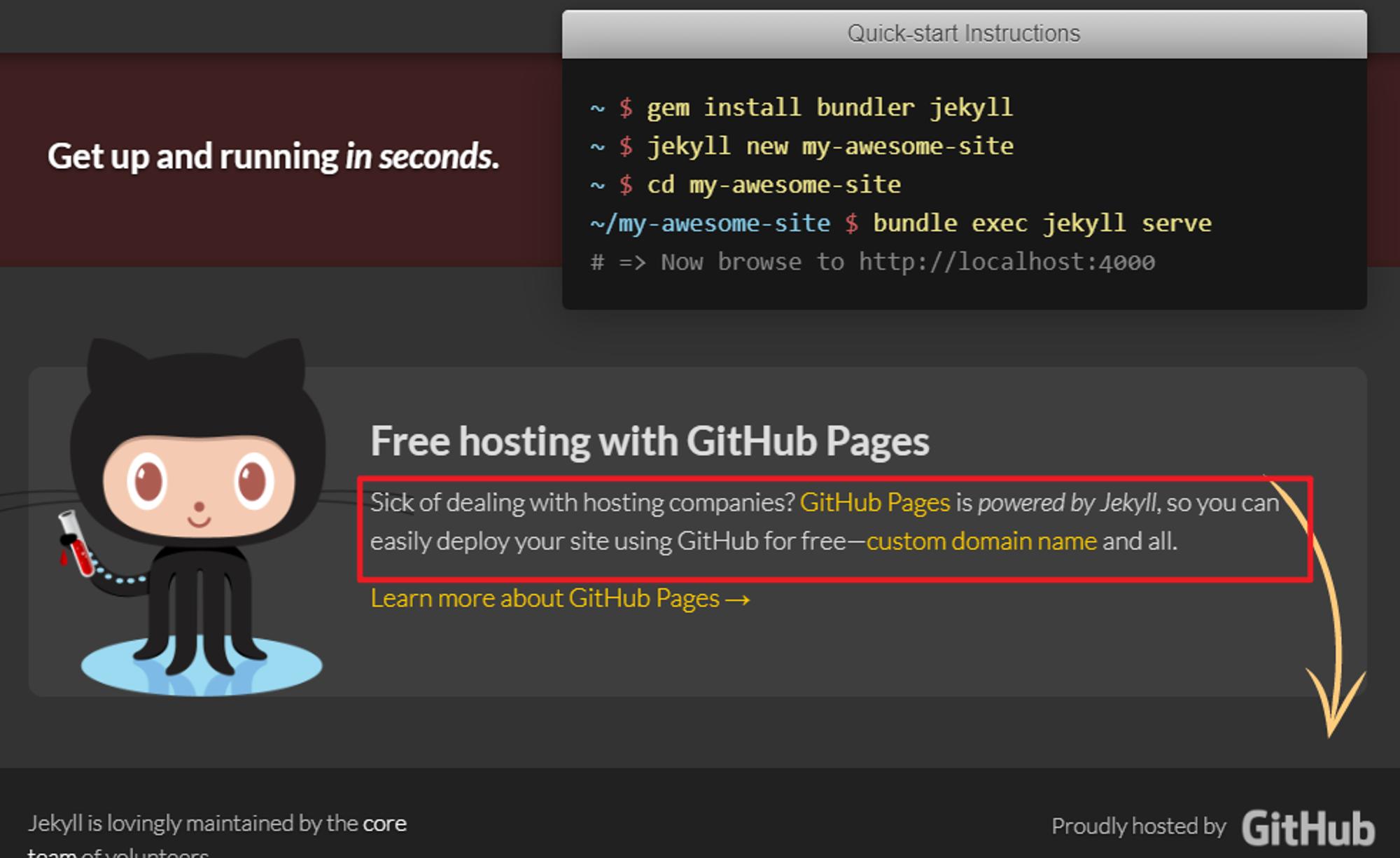The width and height of the screenshot is (1400, 858).
Task: Click the GitHub logo in the footer
Action: tap(1308, 828)
